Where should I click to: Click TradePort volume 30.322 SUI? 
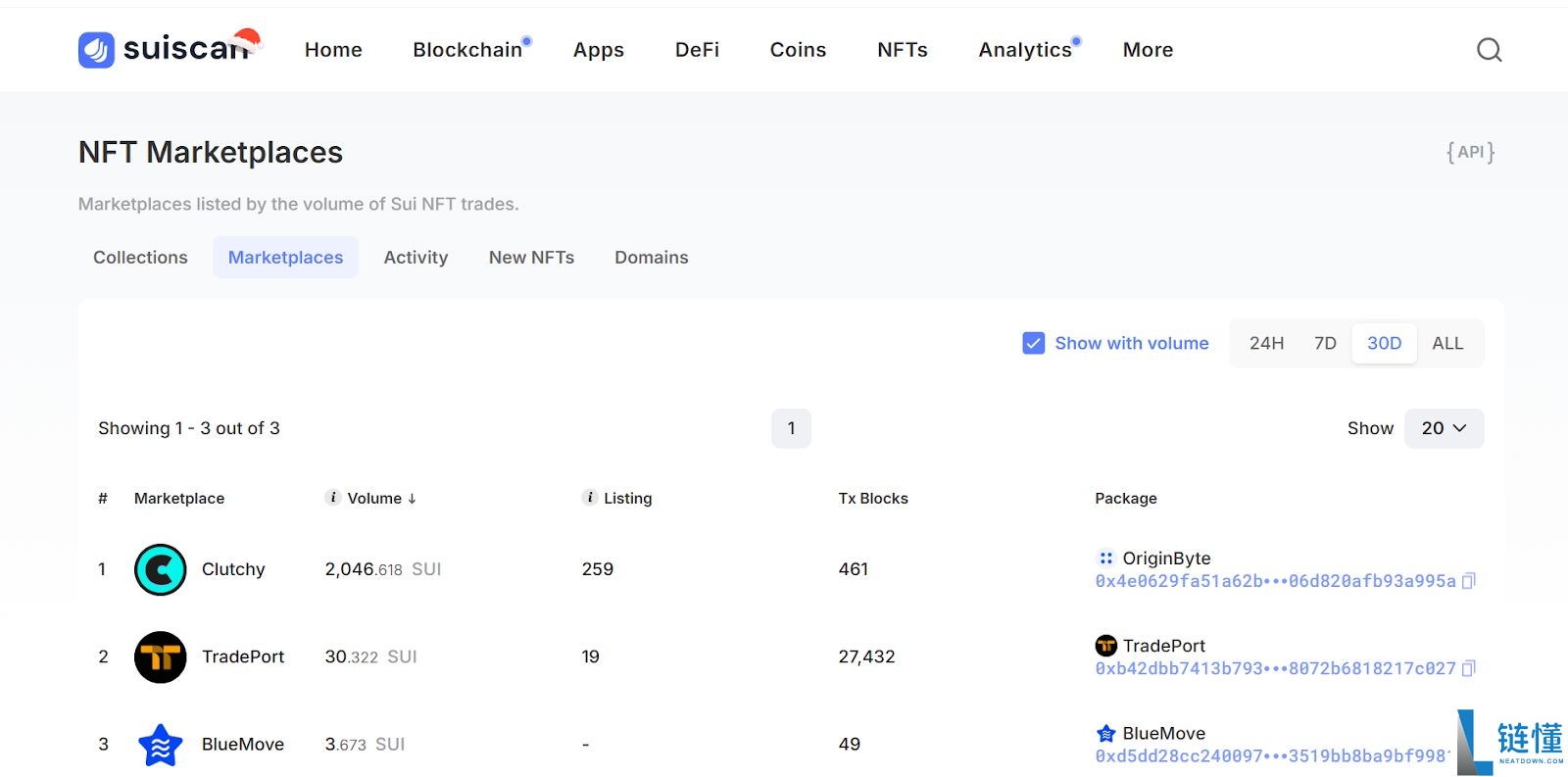(370, 656)
